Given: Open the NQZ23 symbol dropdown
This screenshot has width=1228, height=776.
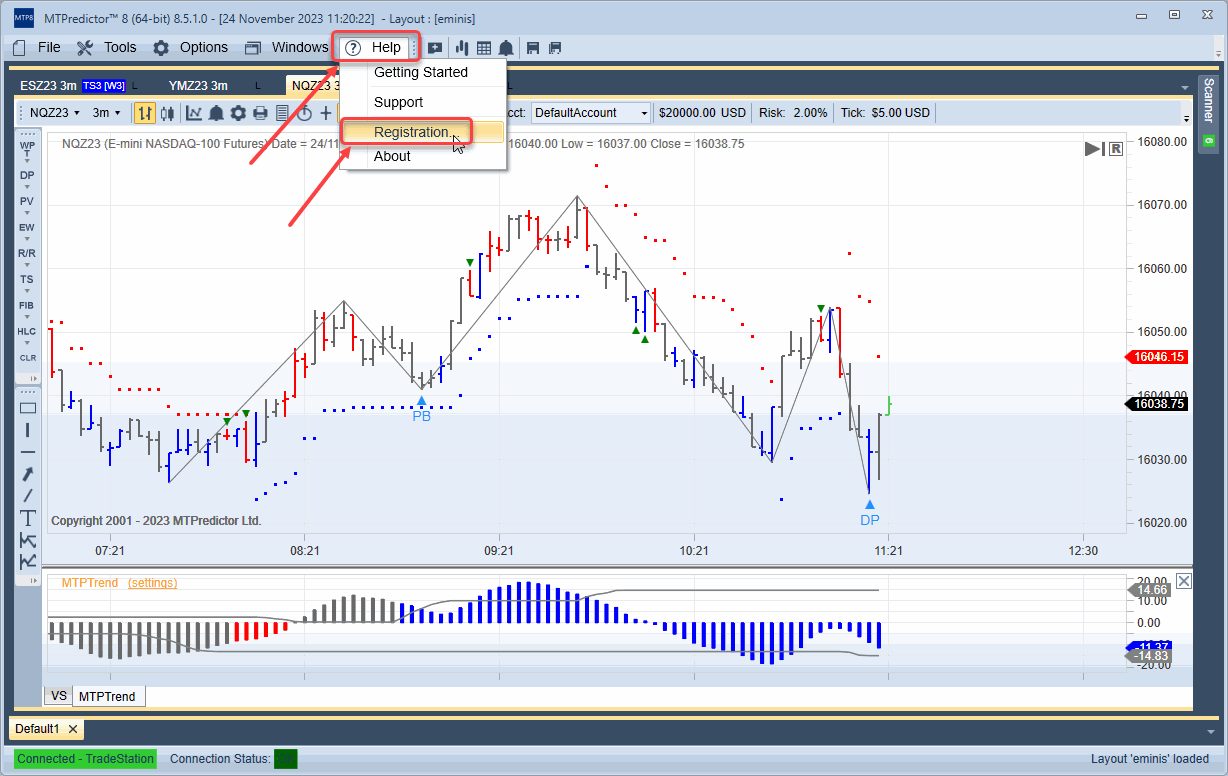Looking at the screenshot, I should [55, 113].
